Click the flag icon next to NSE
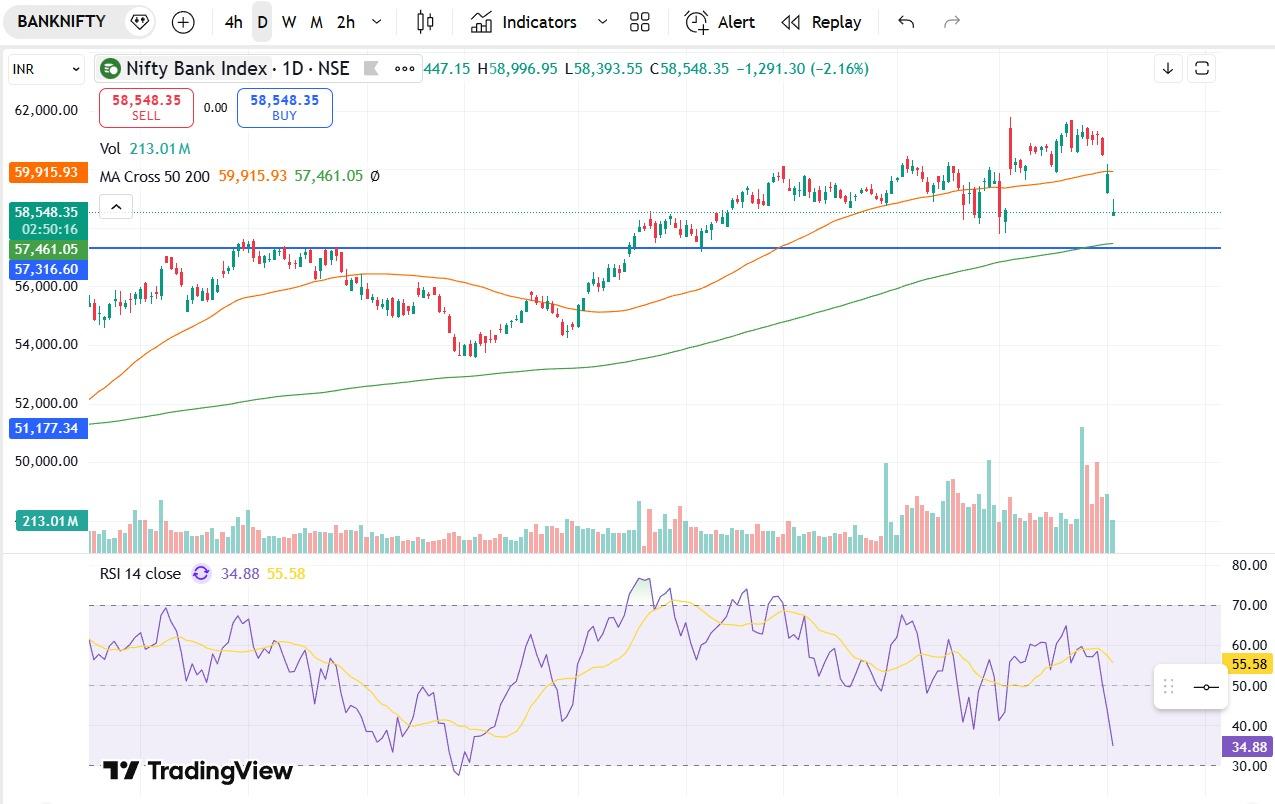Screen dimensions: 1275x804 coord(370,68)
